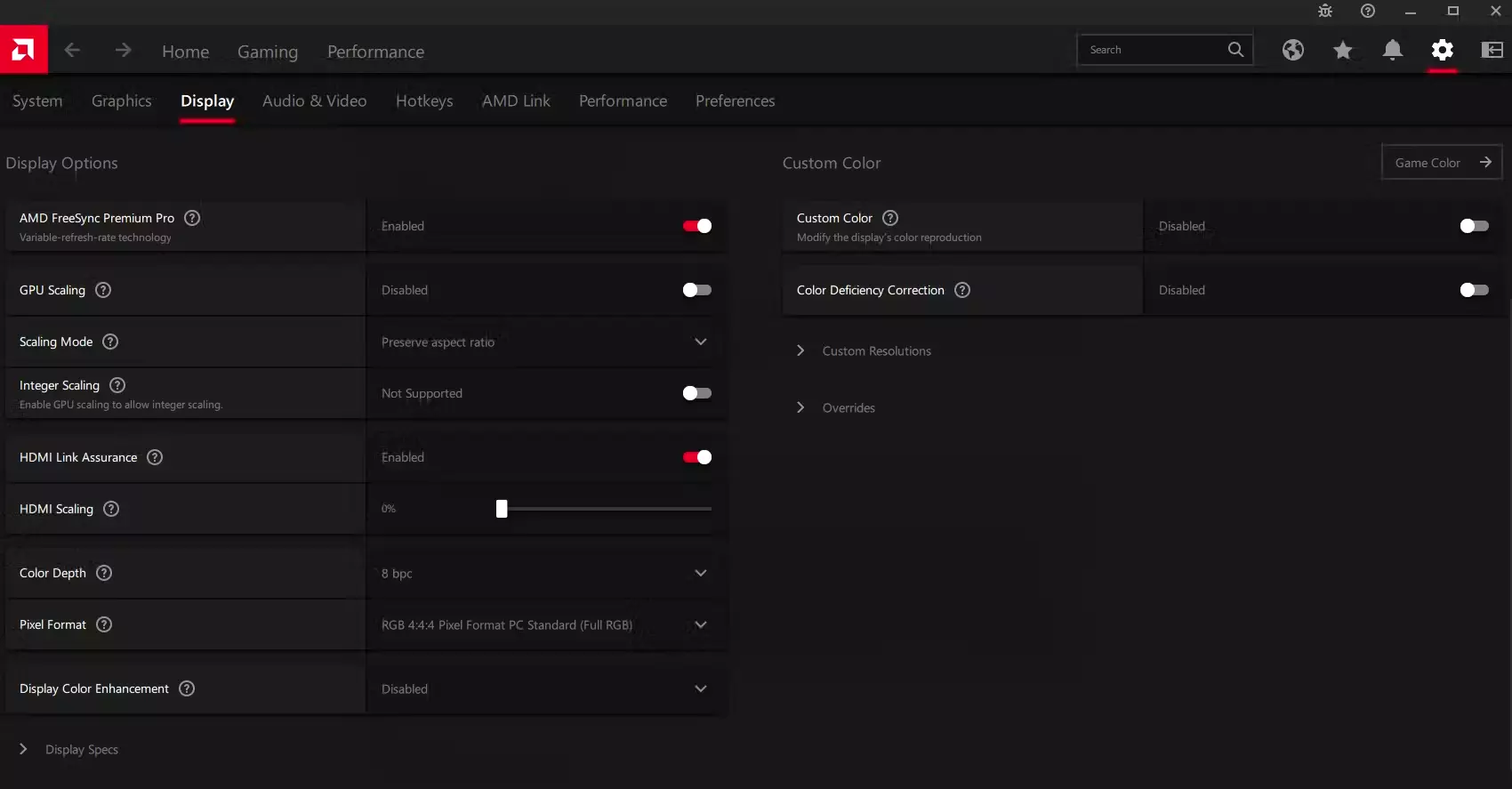1512x789 pixels.
Task: Switch to AMD Link tab
Action: coord(516,101)
